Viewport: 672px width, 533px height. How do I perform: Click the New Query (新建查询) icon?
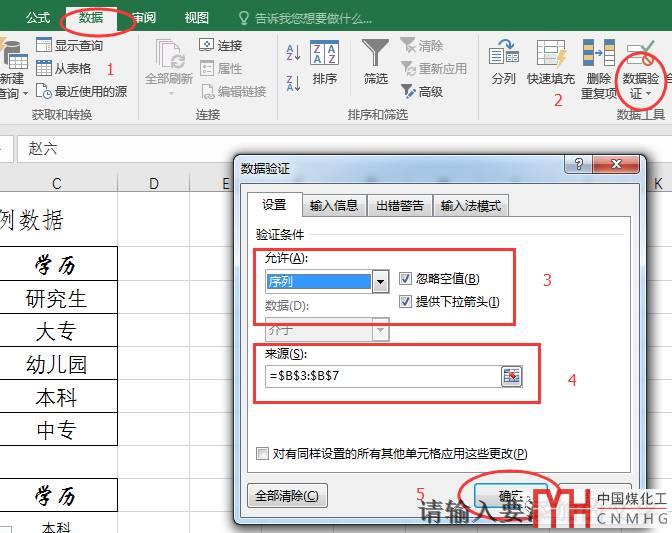click(x=13, y=56)
